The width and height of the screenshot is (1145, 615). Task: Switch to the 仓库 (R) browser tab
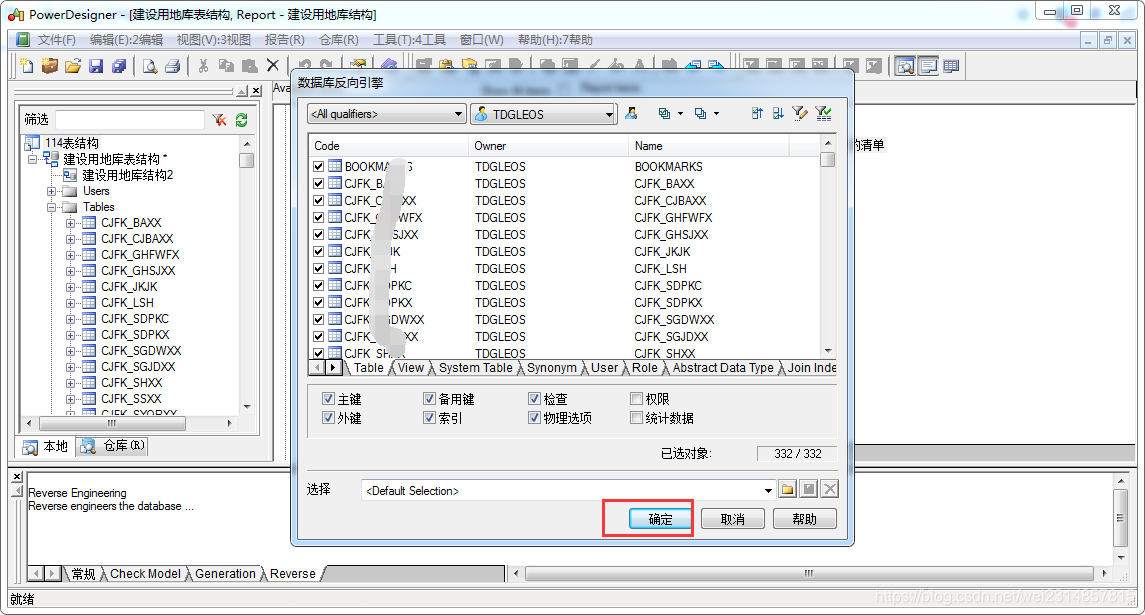click(x=113, y=446)
